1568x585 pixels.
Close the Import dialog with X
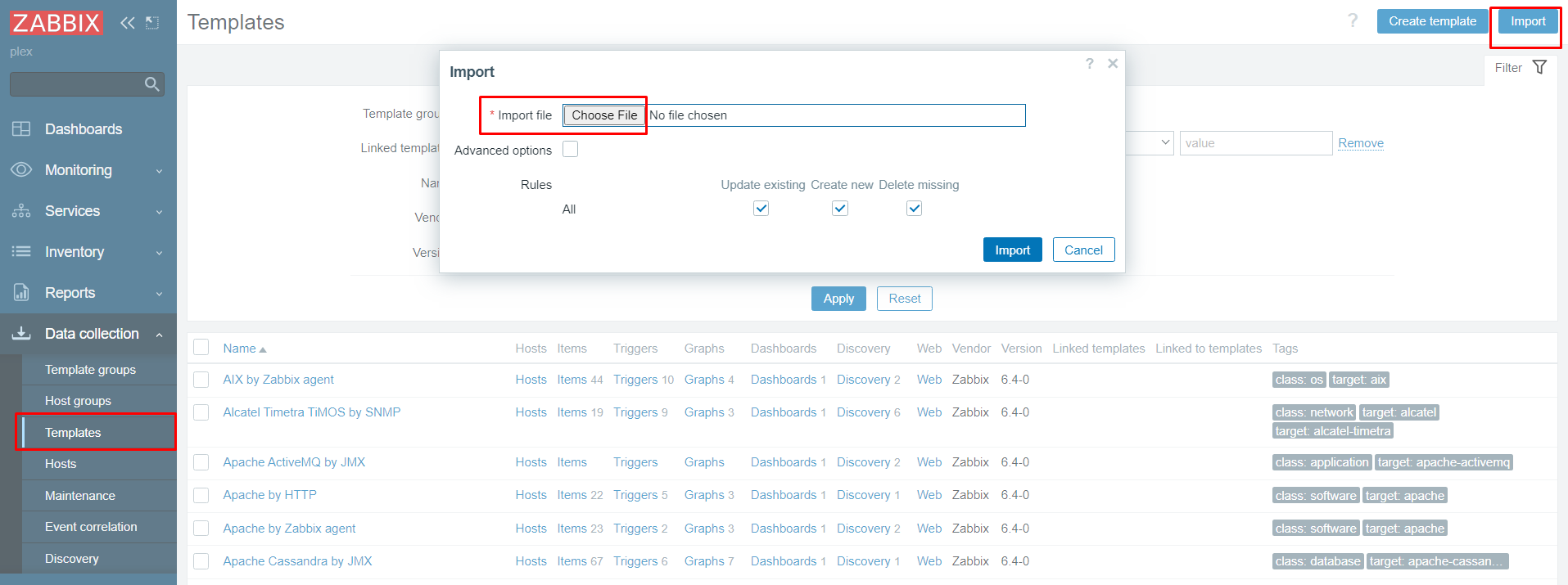tap(1113, 64)
